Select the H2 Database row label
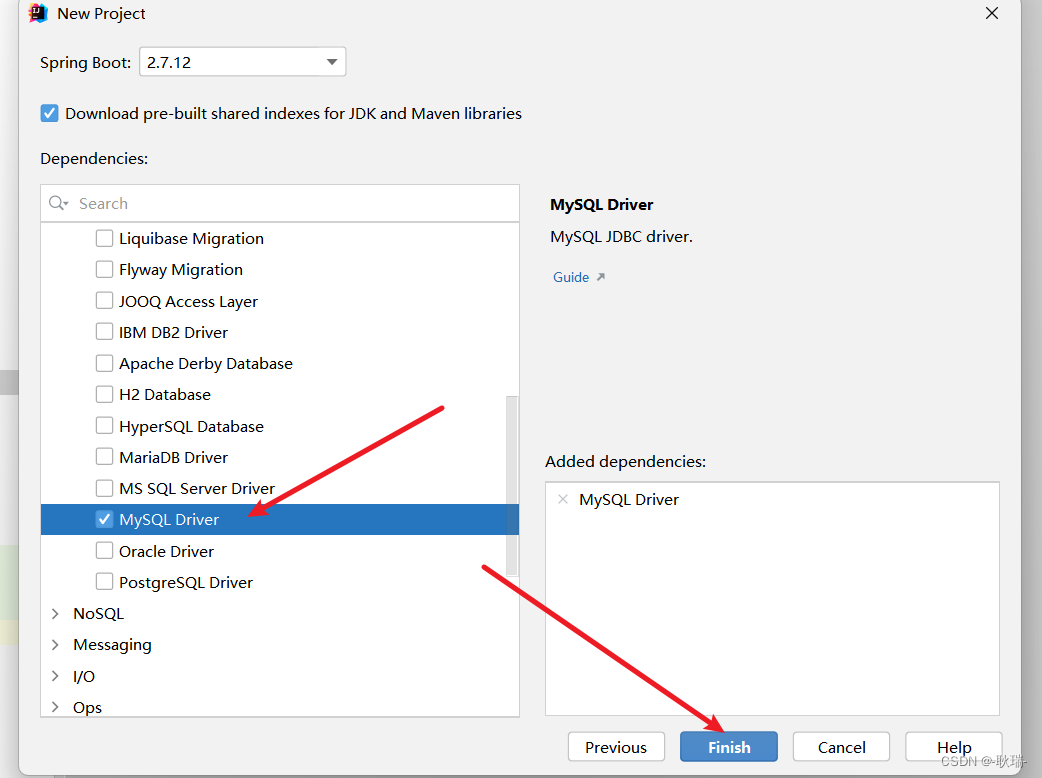This screenshot has width=1042, height=778. (x=165, y=395)
